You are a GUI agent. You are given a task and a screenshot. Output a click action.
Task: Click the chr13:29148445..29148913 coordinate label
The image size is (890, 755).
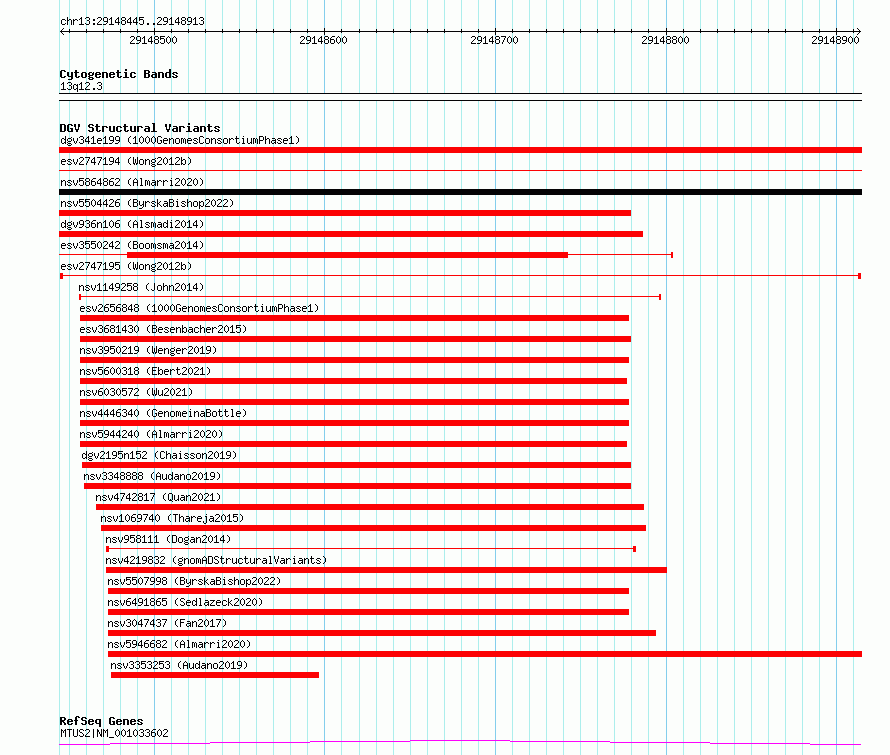pos(132,22)
